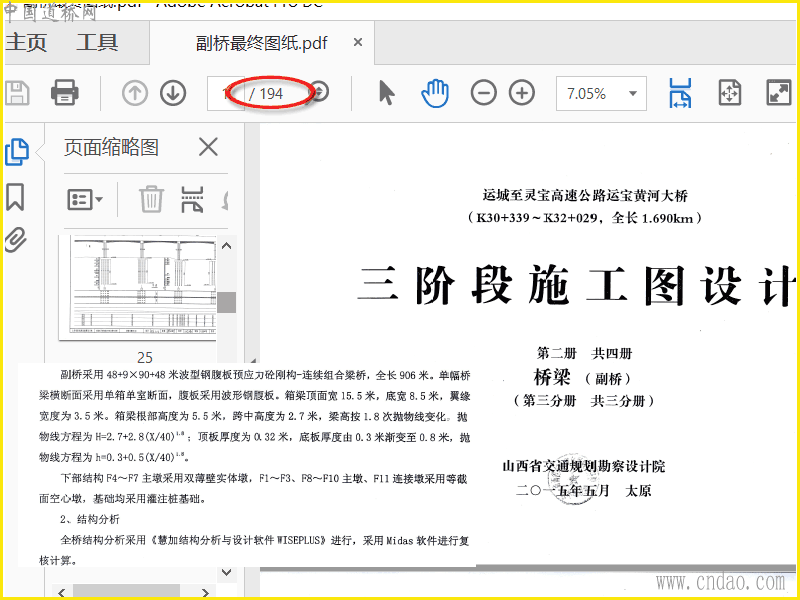The height and width of the screenshot is (600, 800).
Task: Click thumbnail panel vertical scrollbar handle
Action: pyautogui.click(x=227, y=302)
